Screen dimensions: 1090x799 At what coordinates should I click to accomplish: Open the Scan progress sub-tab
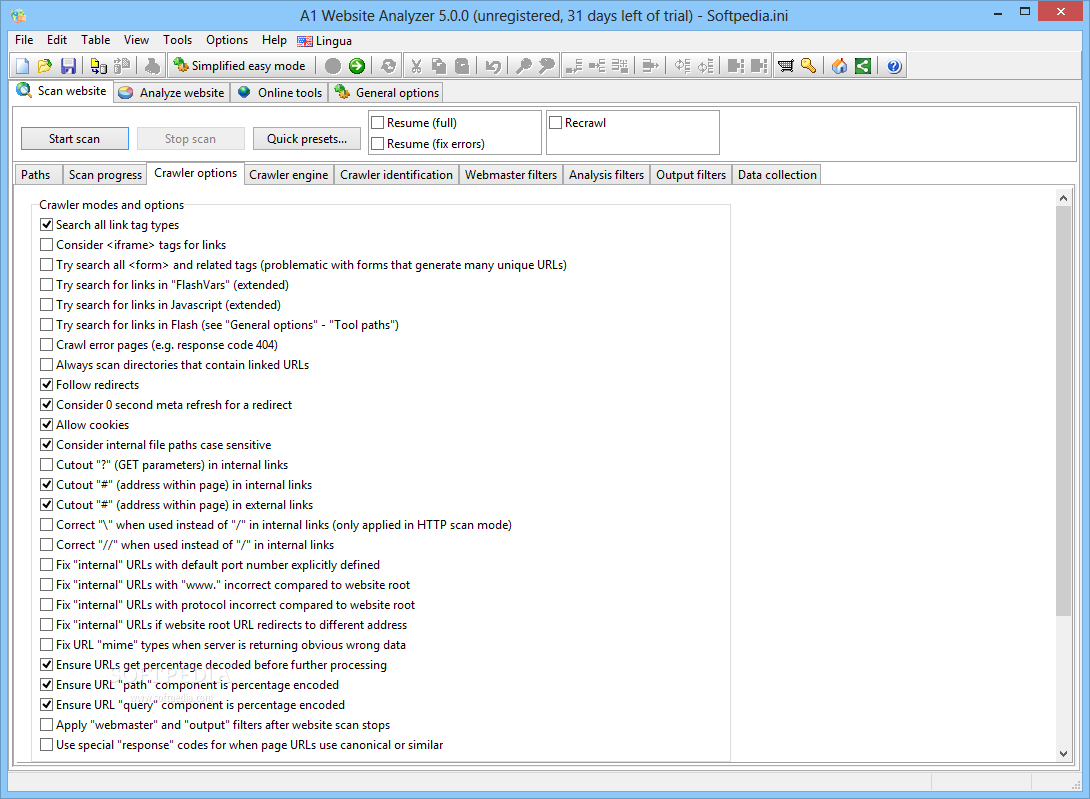(x=105, y=175)
